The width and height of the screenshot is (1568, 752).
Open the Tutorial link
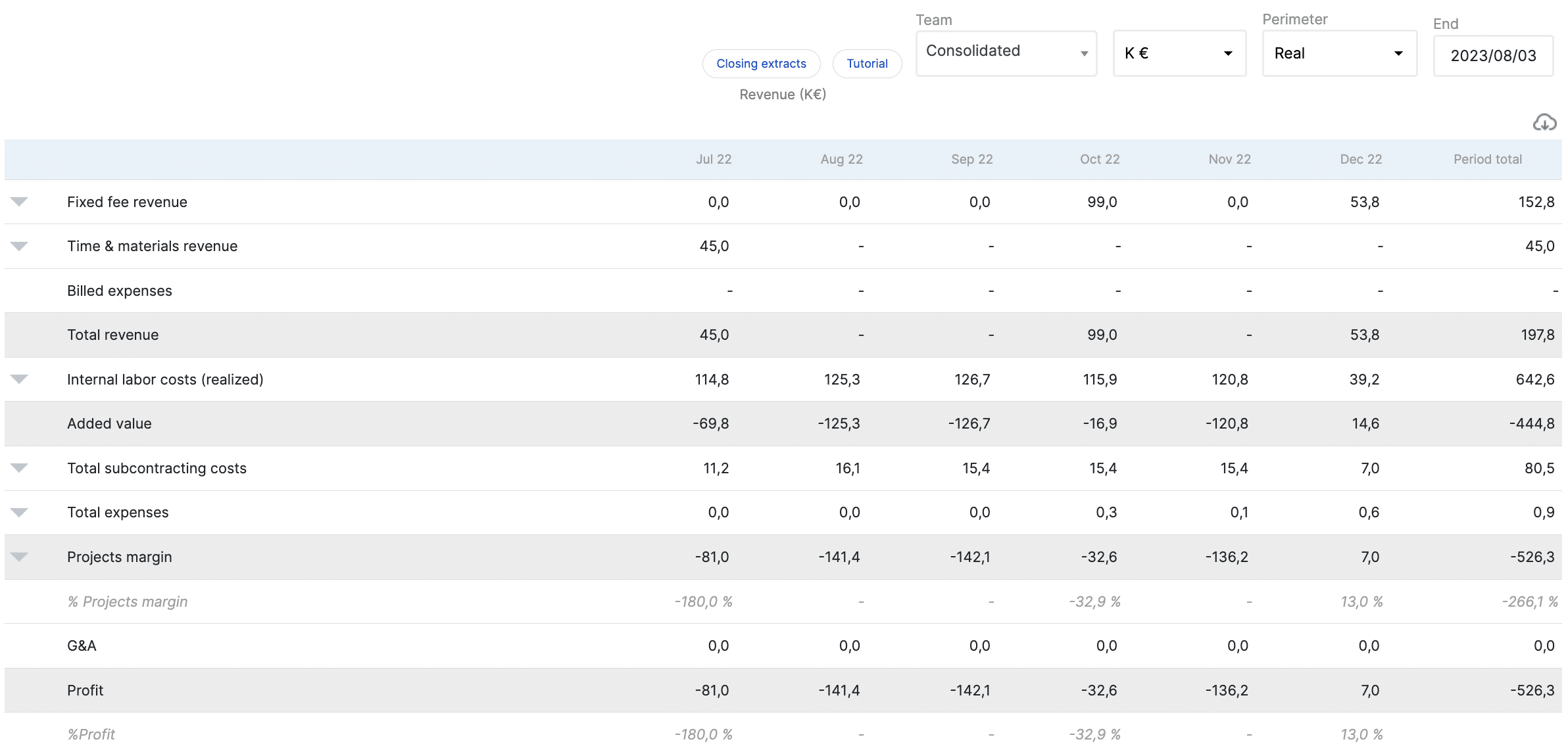pos(867,64)
